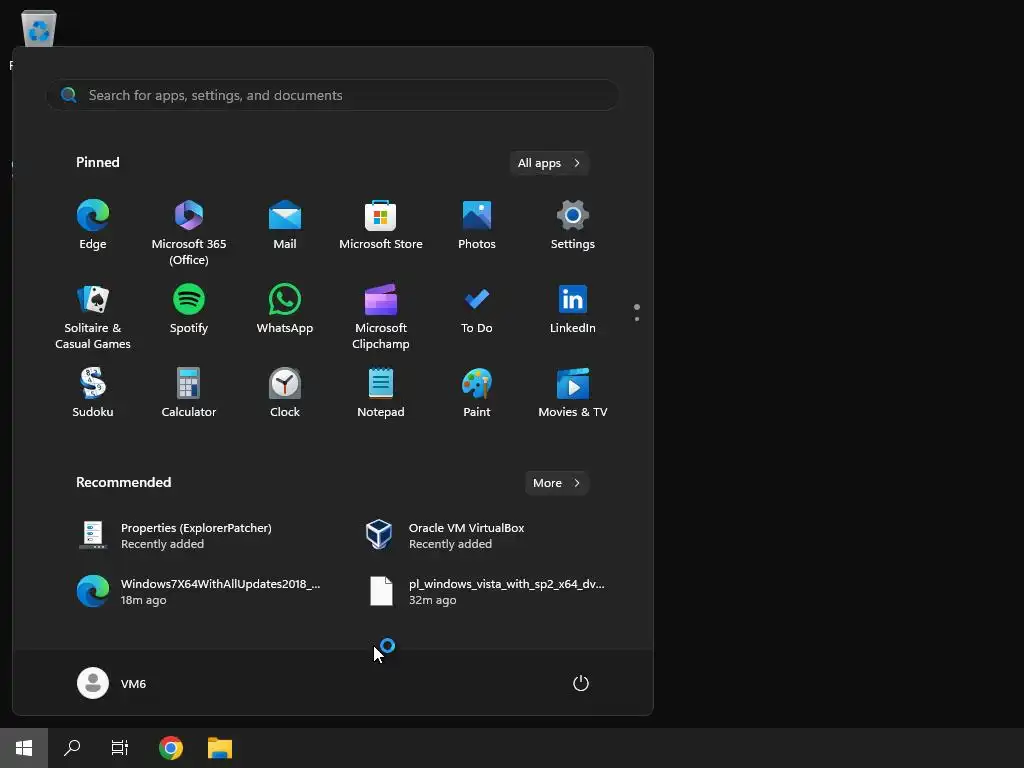Go to next pinned apps page dot
This screenshot has width=1024, height=768.
[637, 319]
